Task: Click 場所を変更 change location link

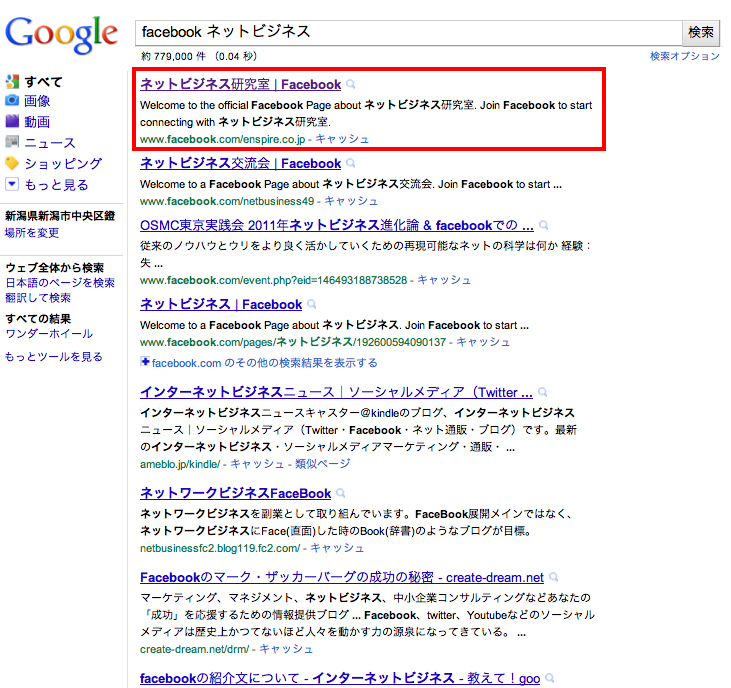Action: [x=32, y=233]
